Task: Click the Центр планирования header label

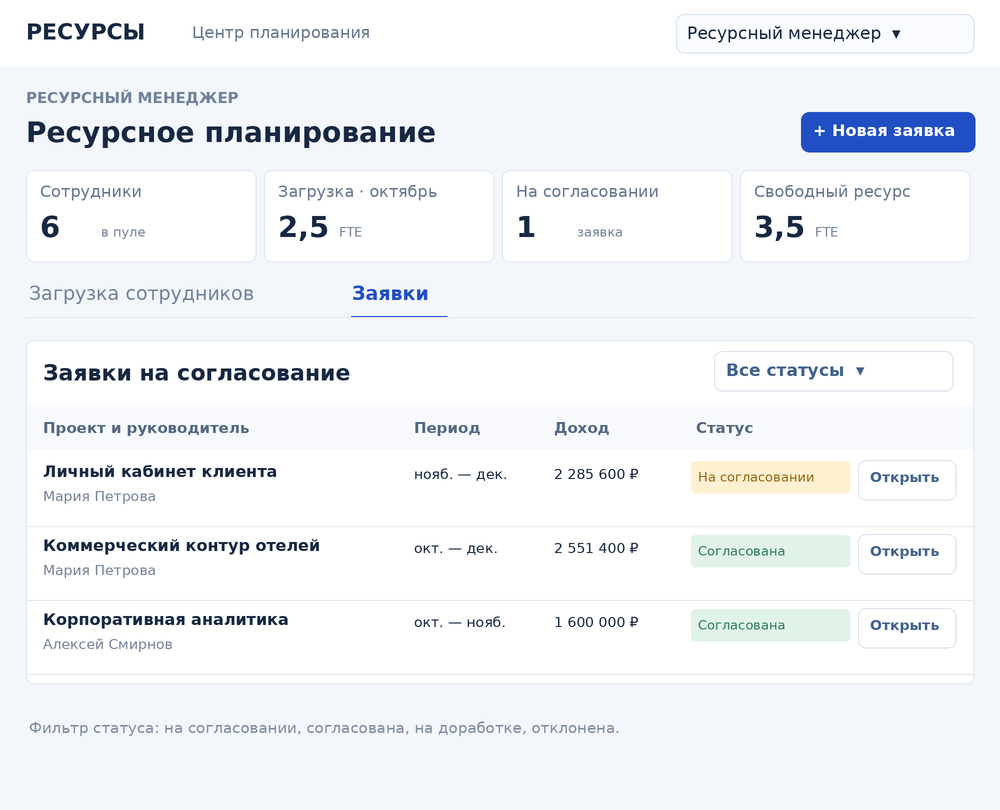Action: (281, 33)
